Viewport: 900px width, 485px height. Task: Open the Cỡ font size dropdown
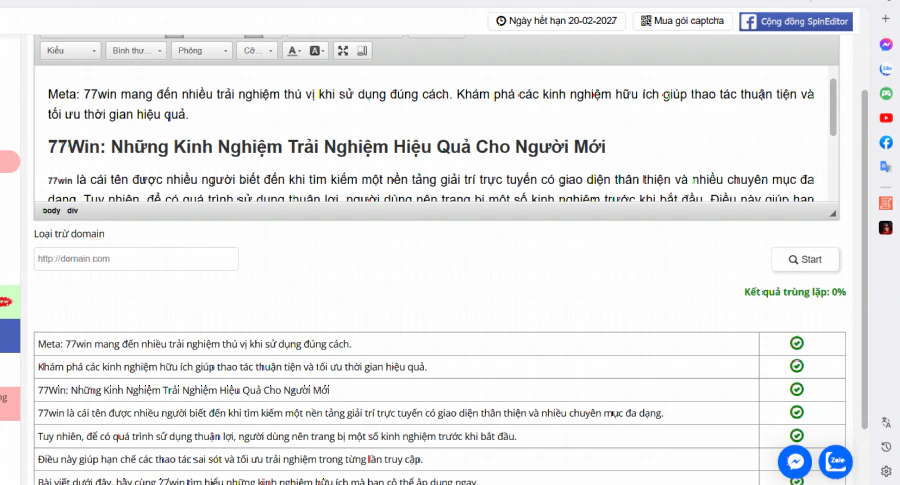[257, 51]
